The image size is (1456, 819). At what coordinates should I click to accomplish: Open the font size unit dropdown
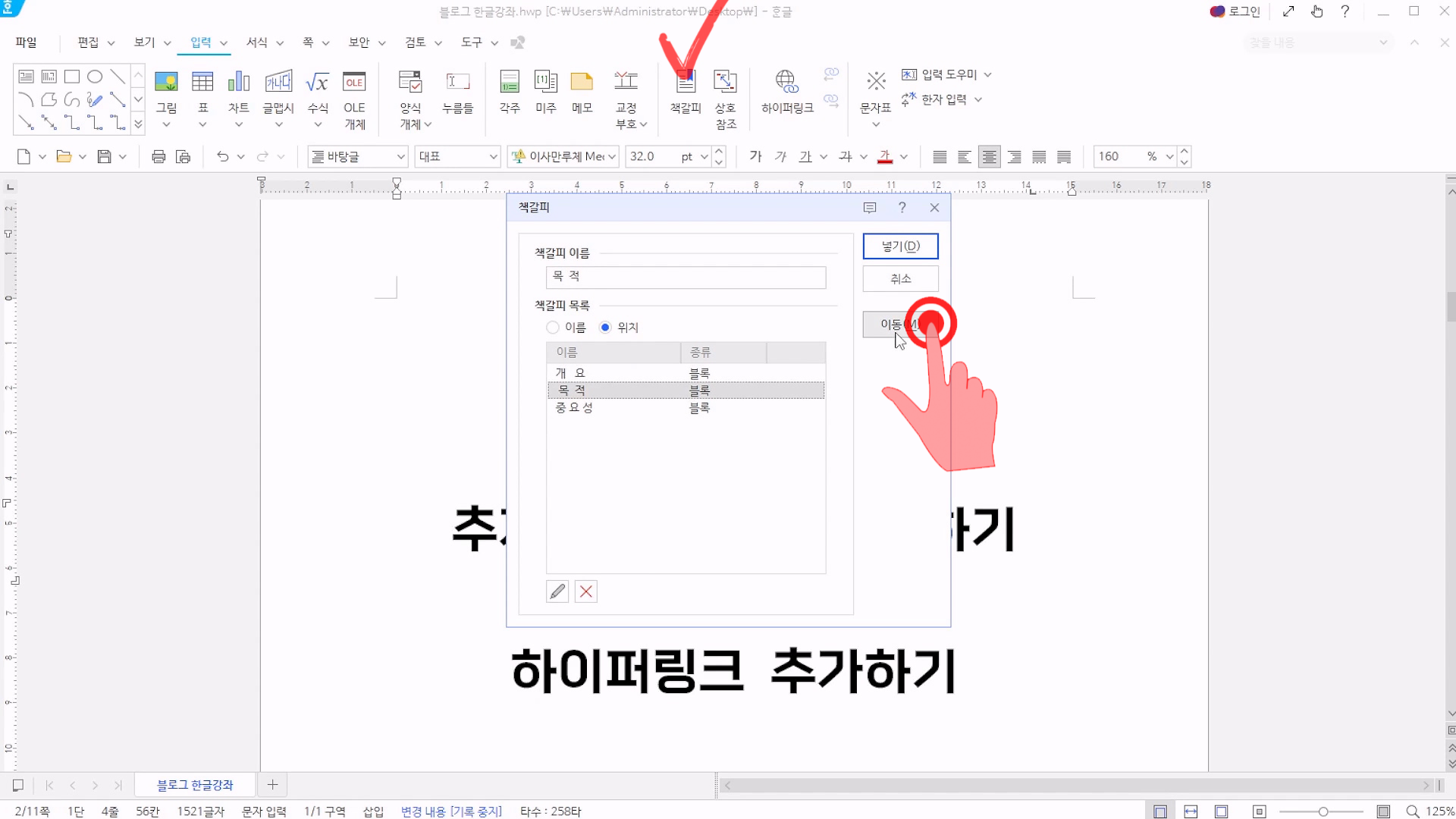click(x=704, y=157)
